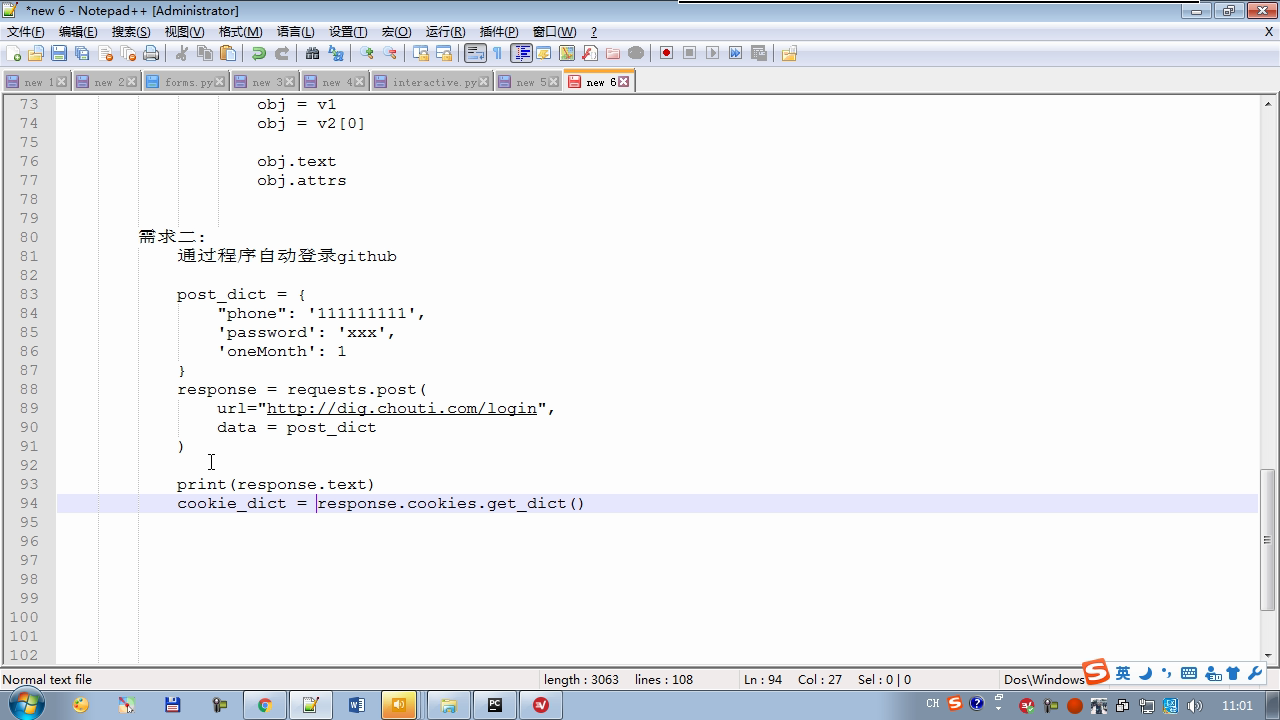Open Chrome from the Windows taskbar
This screenshot has height=720, width=1280.
(265, 705)
